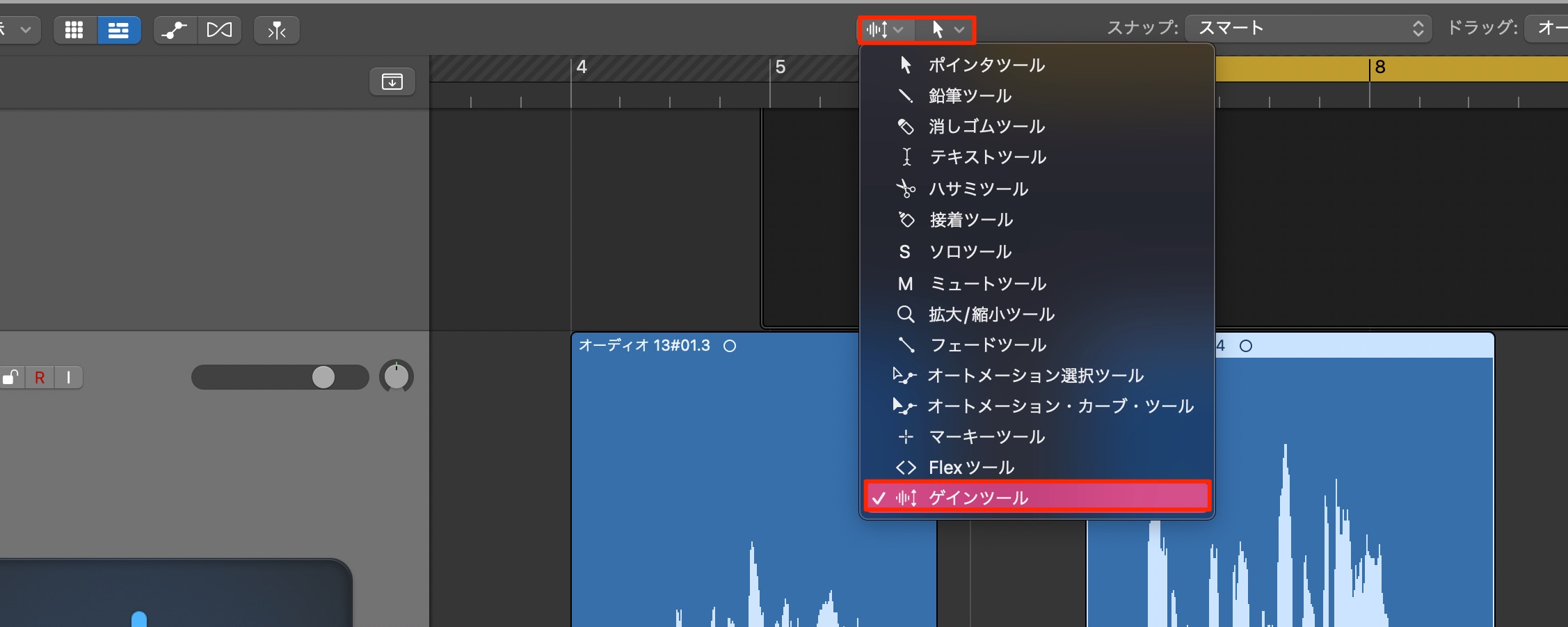Click the loop circle on オーディオ 13#01.3 region
1568x627 pixels.
(x=730, y=346)
